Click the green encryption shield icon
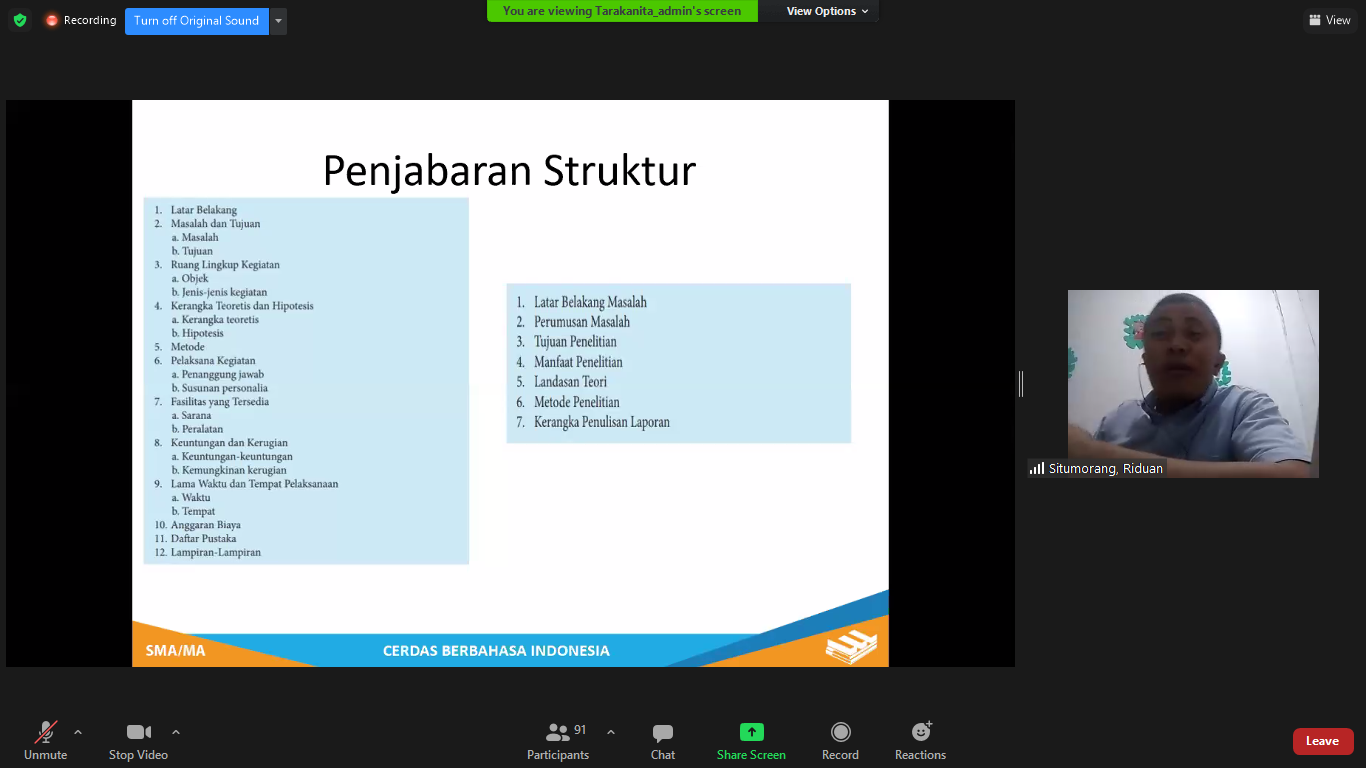The image size is (1366, 768). tap(20, 20)
